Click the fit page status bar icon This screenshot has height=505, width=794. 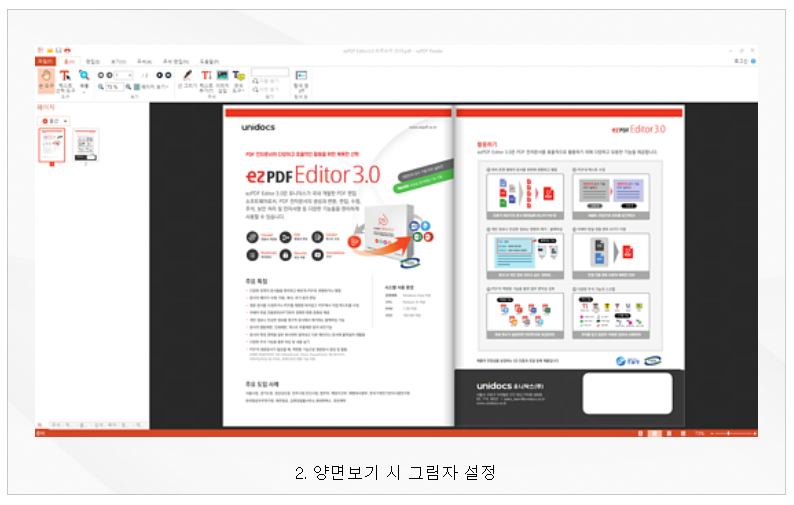(669, 434)
